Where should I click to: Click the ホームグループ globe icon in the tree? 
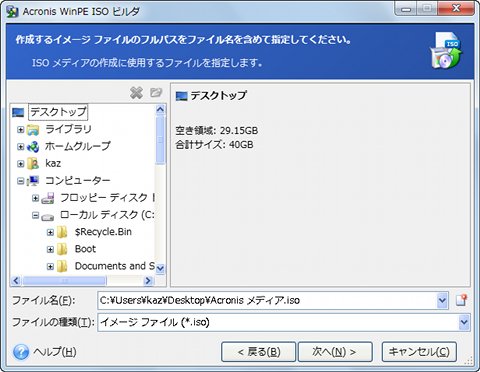tap(33, 146)
